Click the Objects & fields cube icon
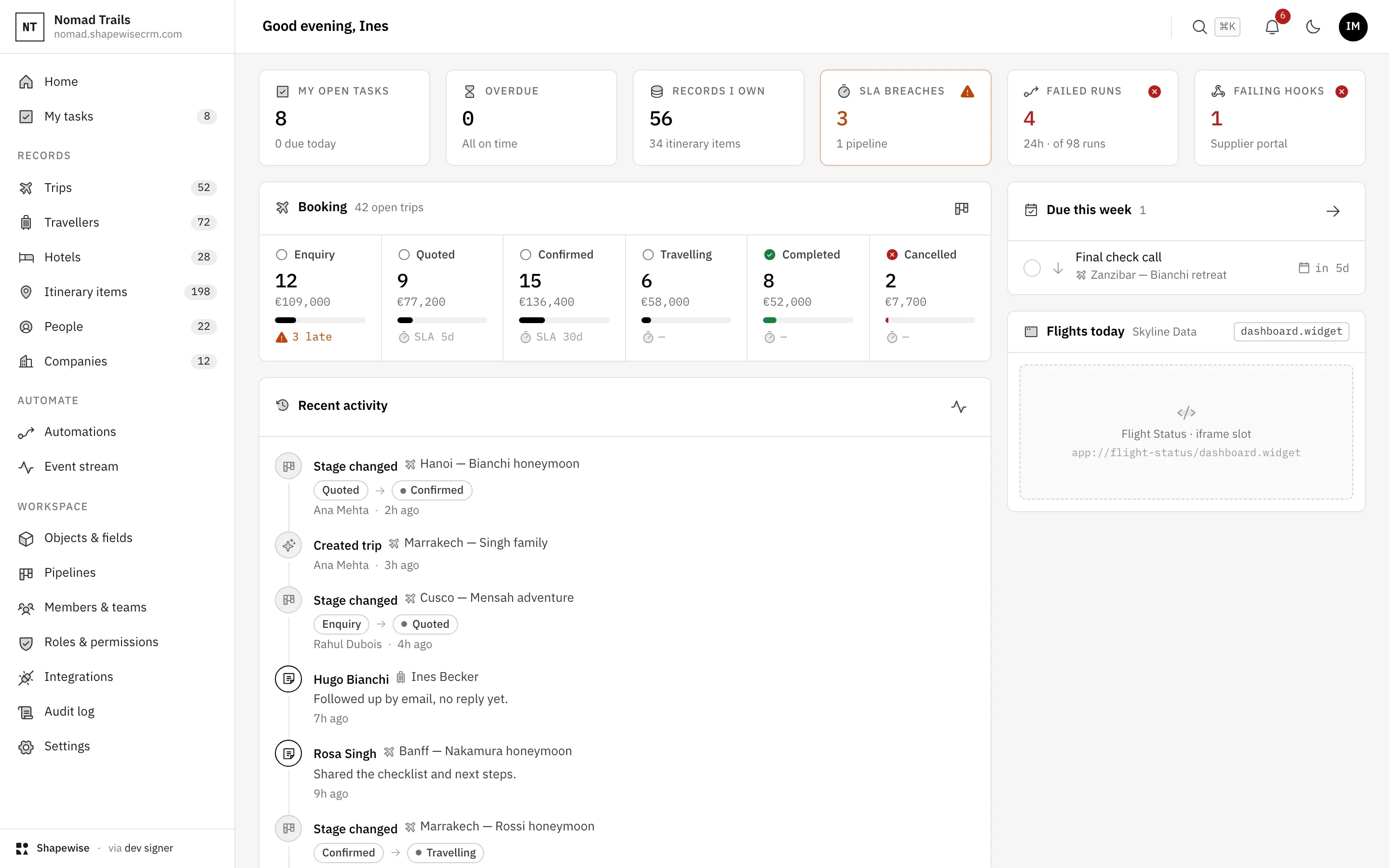The image size is (1389, 868). [26, 539]
